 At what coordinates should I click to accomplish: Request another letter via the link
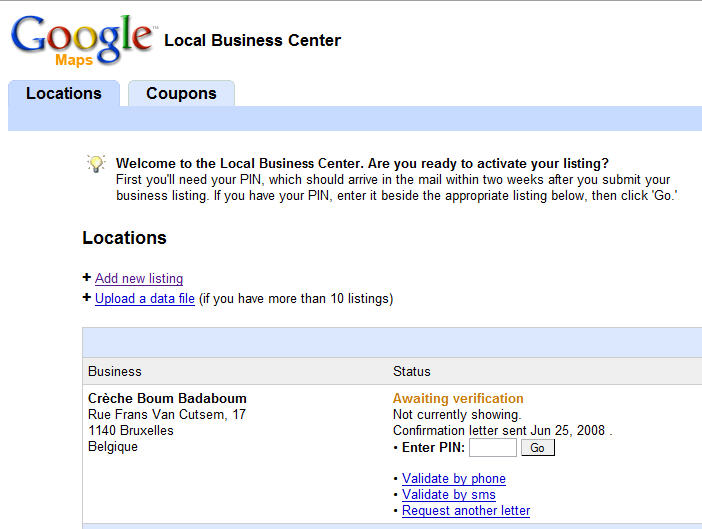(x=466, y=511)
